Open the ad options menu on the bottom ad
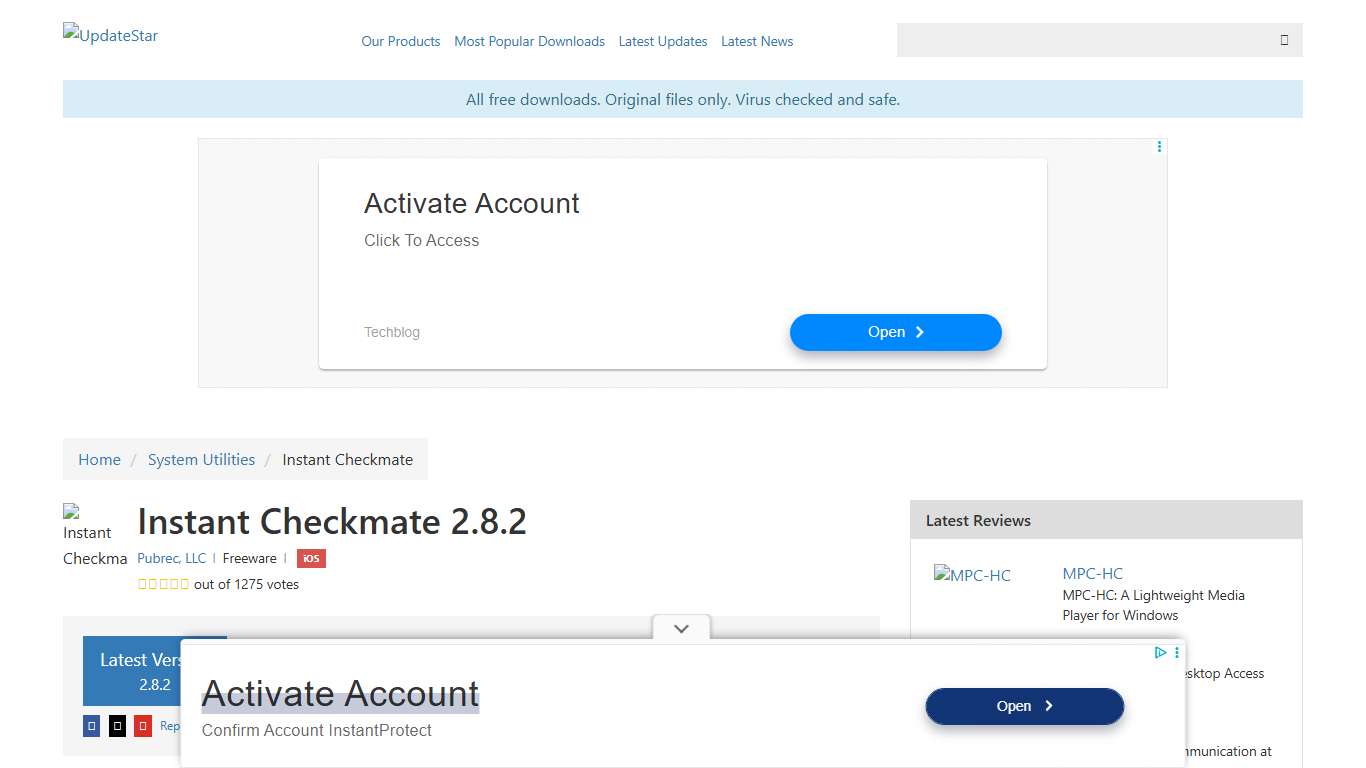The width and height of the screenshot is (1366, 768). pyautogui.click(x=1176, y=652)
